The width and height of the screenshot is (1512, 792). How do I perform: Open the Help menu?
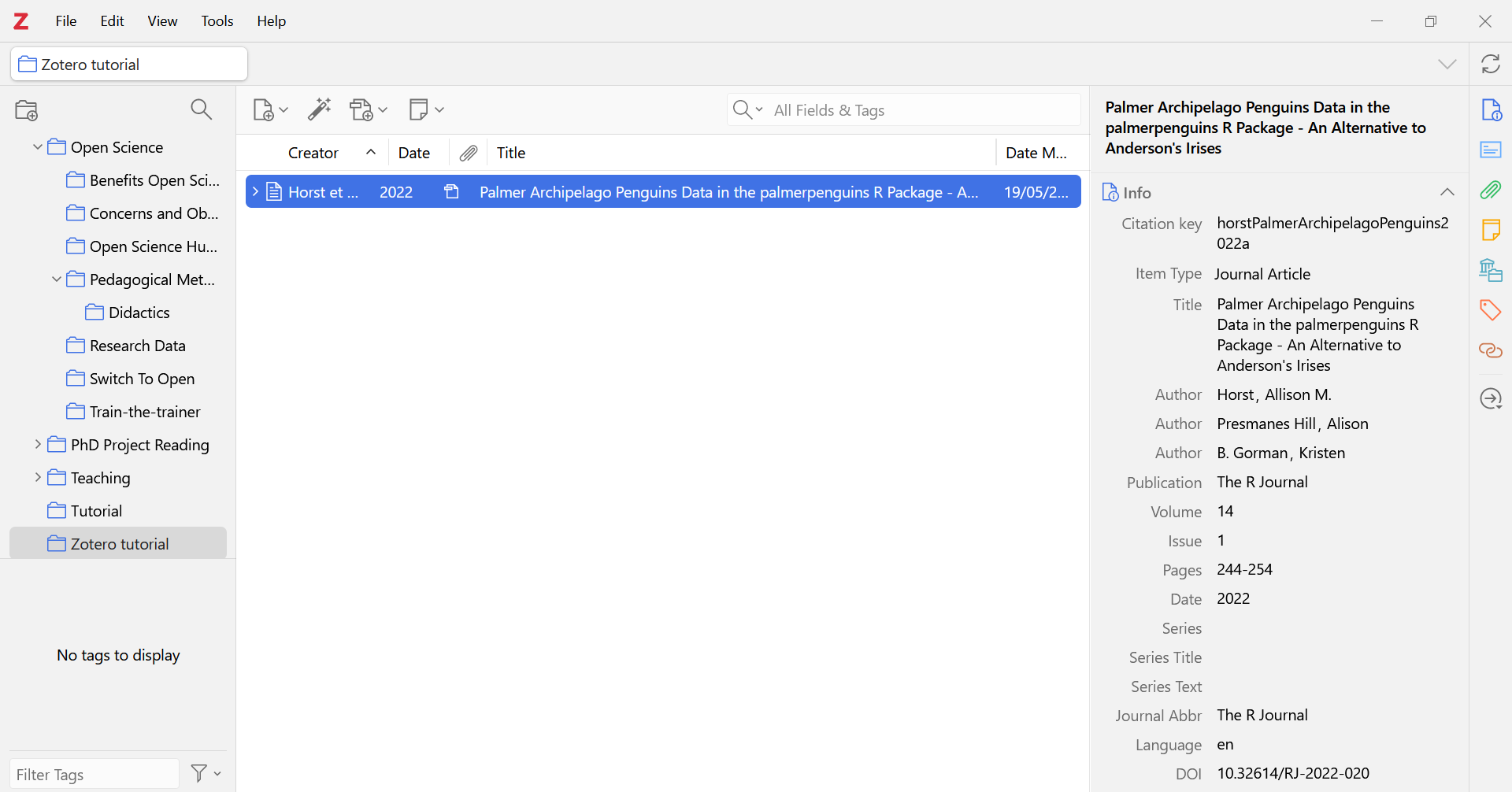272,21
